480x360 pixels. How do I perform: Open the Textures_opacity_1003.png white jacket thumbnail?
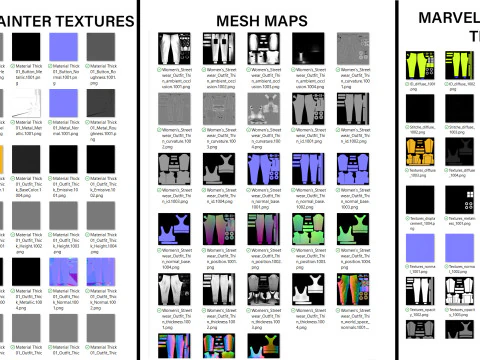click(x=459, y=291)
